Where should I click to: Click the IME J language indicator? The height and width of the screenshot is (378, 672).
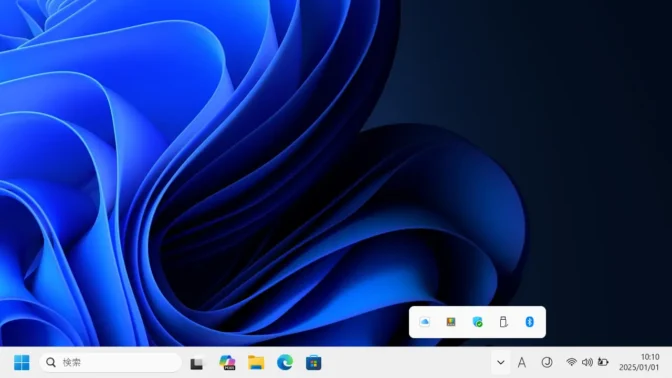[546, 363]
